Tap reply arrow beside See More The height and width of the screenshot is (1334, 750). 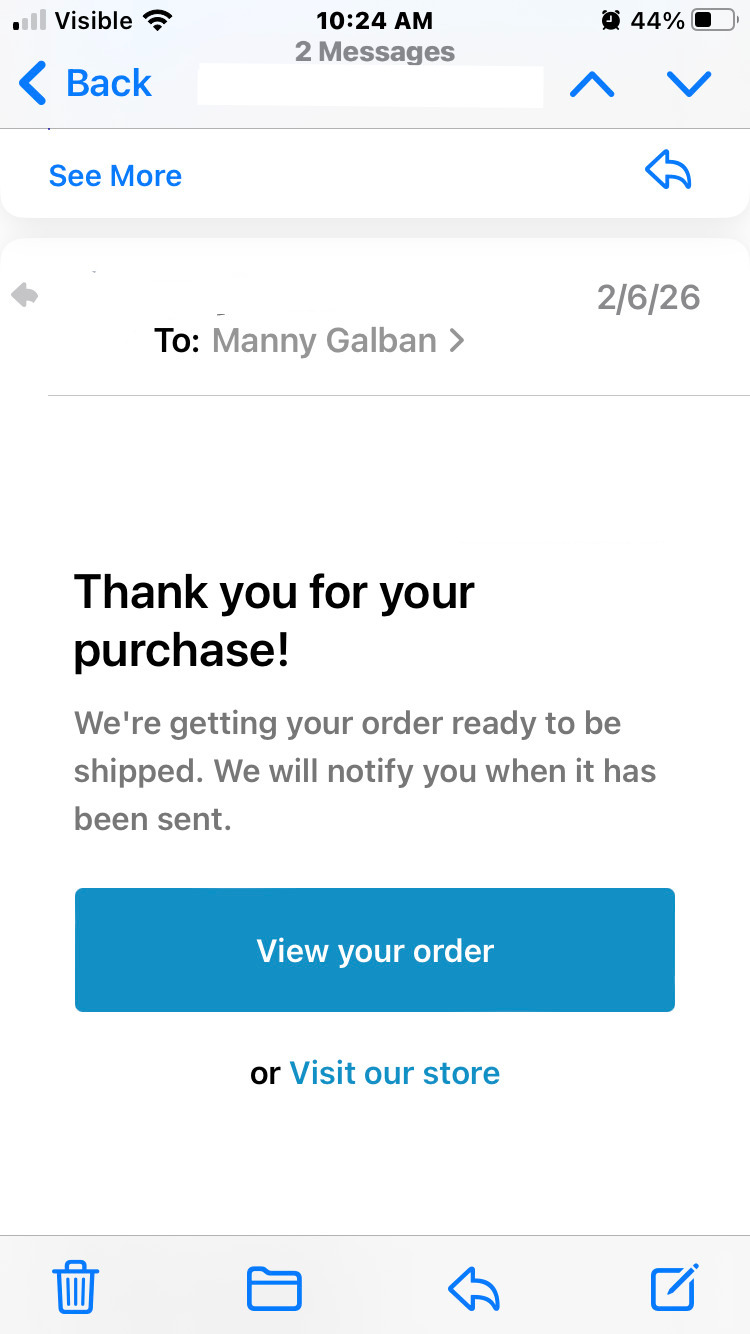coord(668,174)
